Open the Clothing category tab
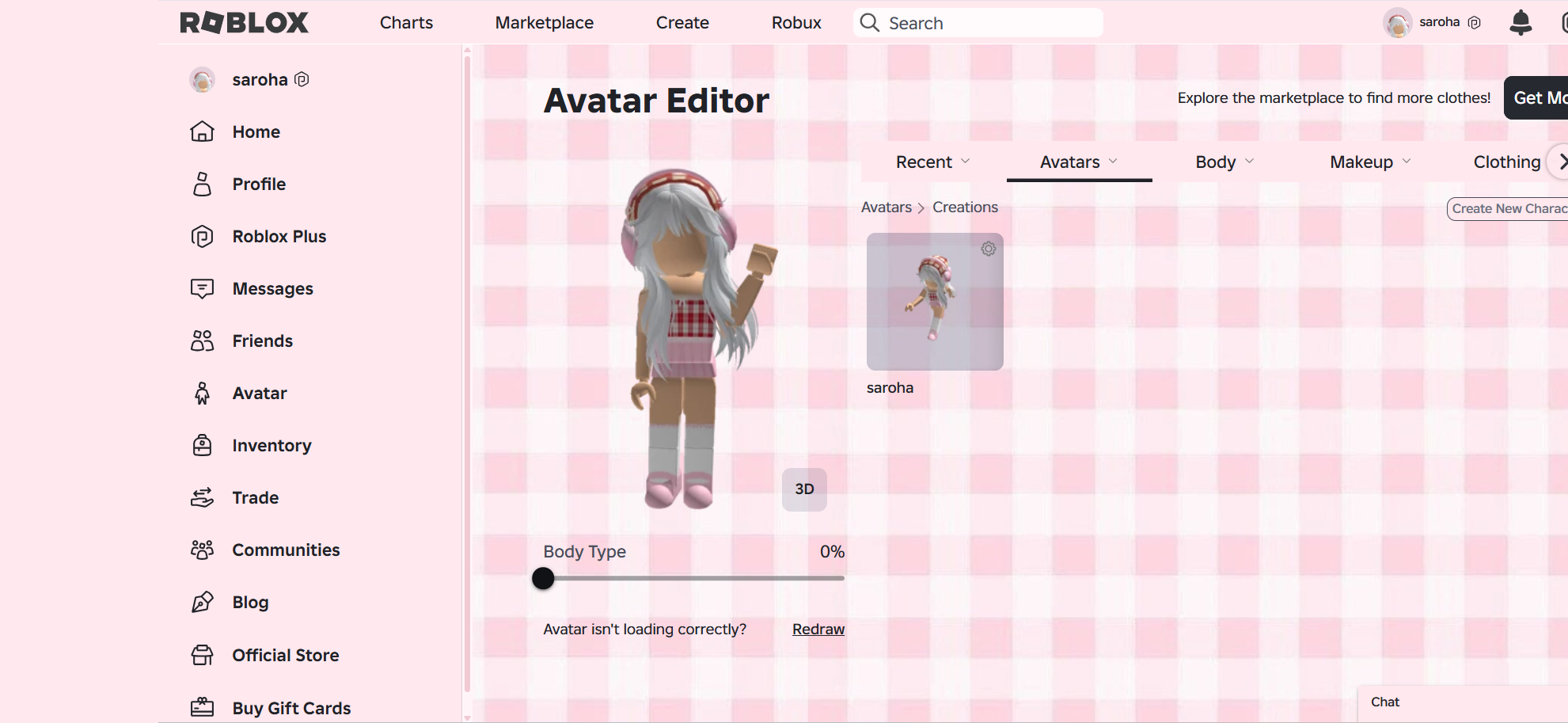1568x723 pixels. tap(1506, 162)
